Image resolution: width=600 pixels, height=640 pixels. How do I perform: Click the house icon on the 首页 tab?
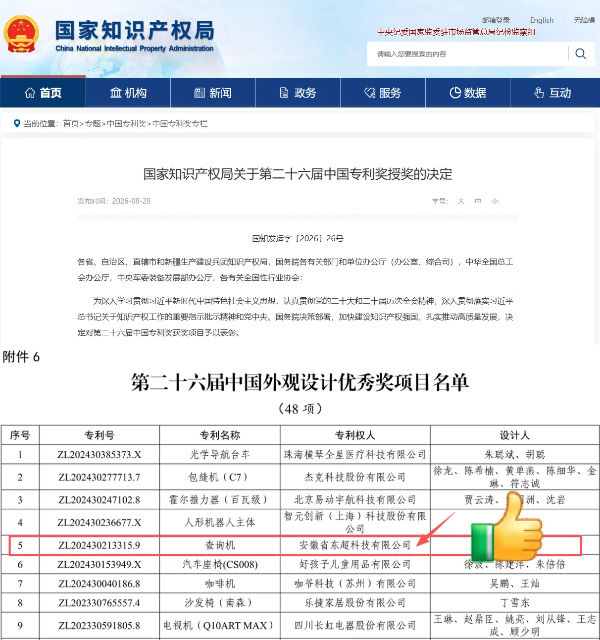[30, 93]
